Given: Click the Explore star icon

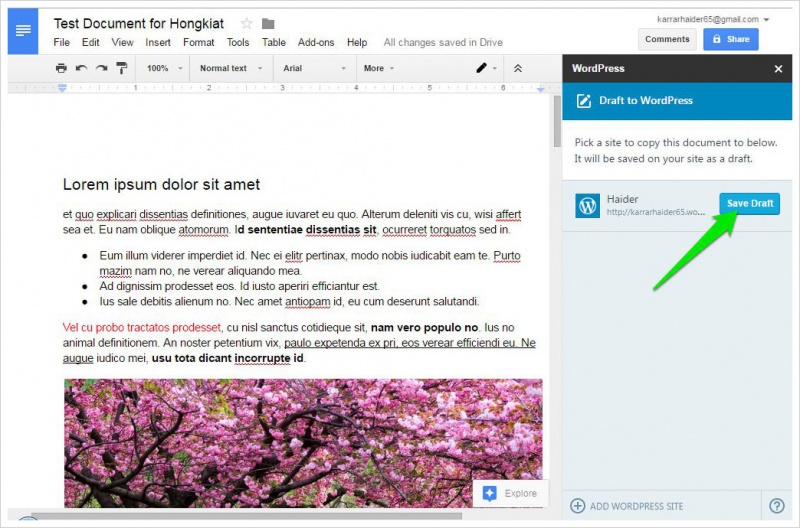Looking at the screenshot, I should tap(489, 493).
